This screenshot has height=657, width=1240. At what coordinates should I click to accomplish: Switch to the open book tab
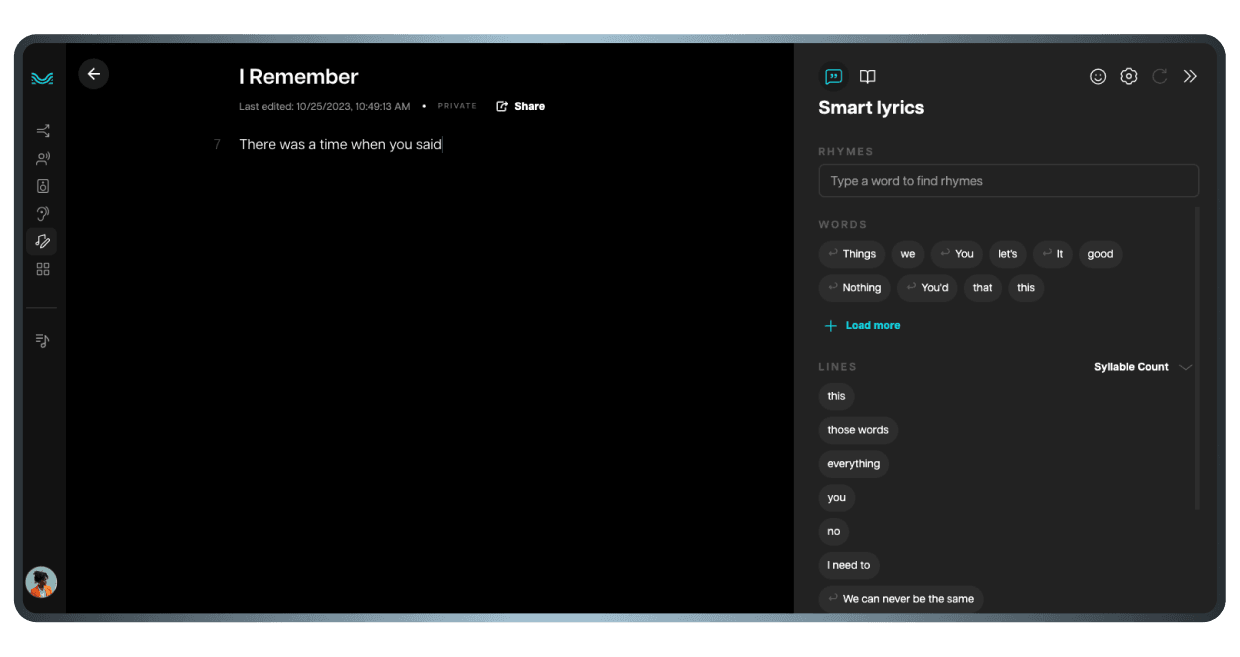(x=868, y=77)
